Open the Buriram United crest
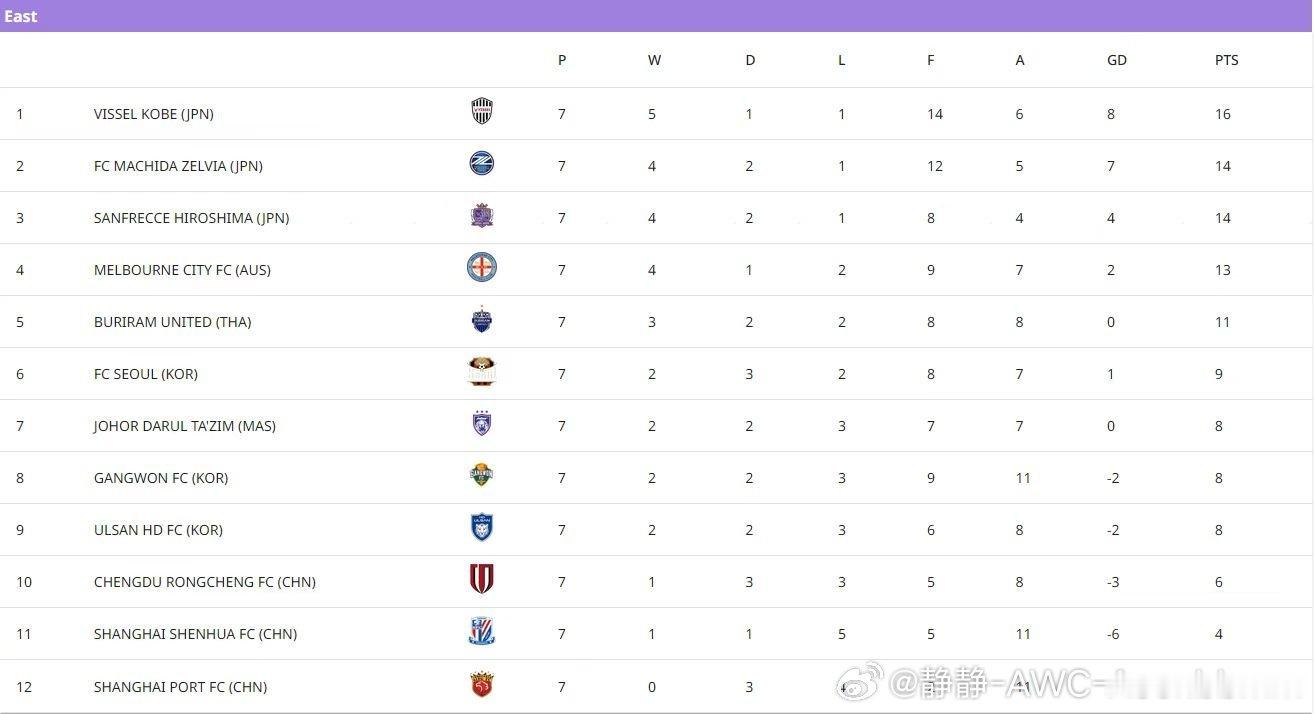 pyautogui.click(x=482, y=320)
